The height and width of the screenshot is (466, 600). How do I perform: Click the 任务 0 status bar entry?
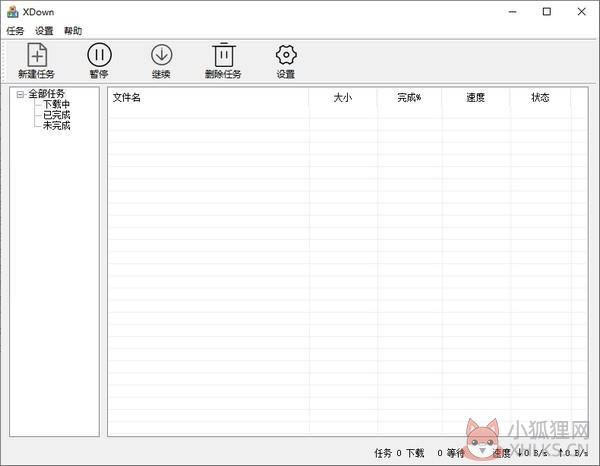tap(388, 453)
